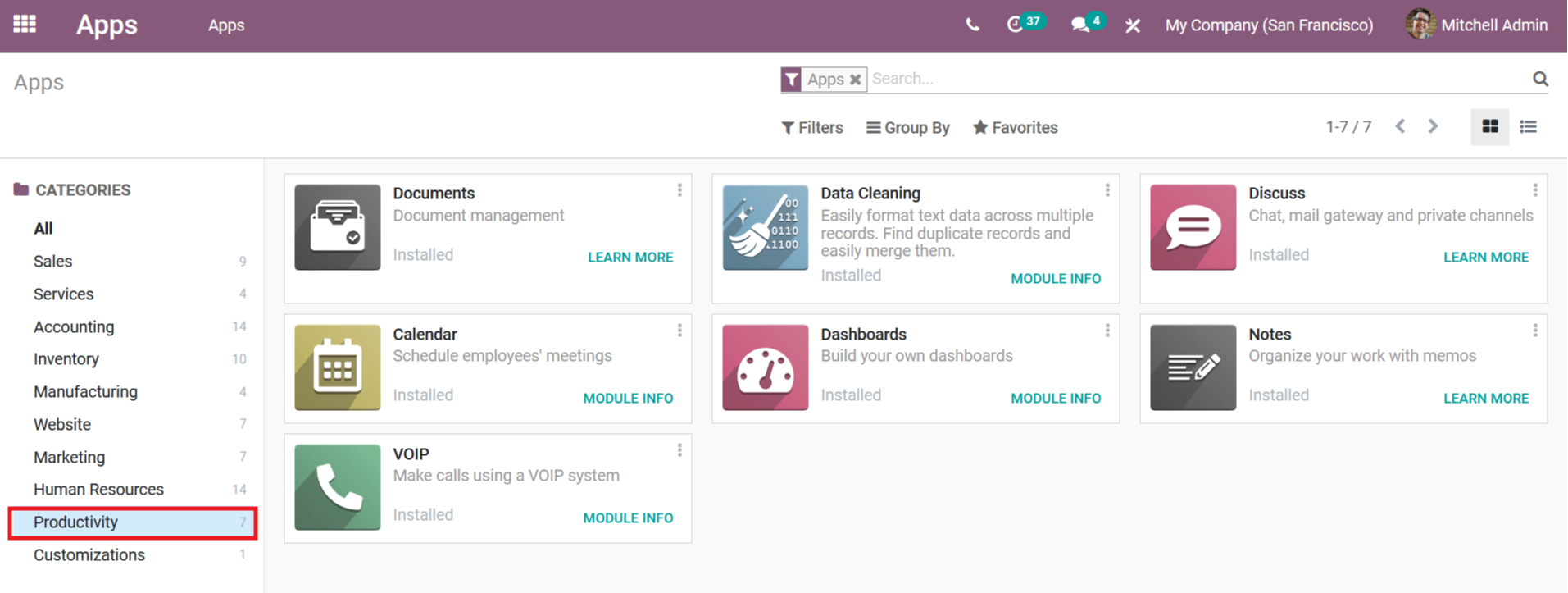
Task: Select the Human Resources category
Action: [98, 490]
